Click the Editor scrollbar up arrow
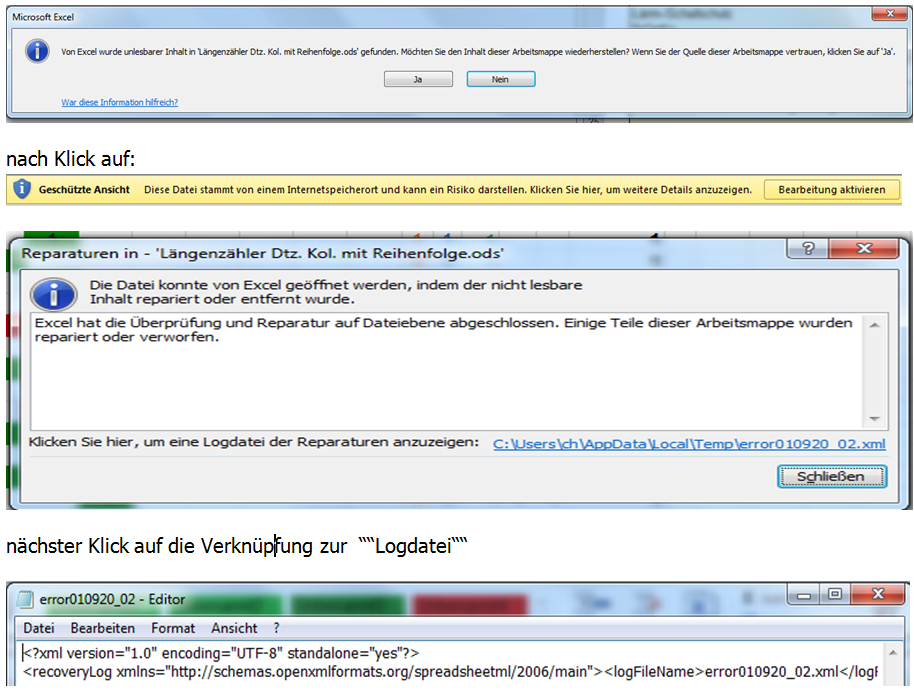Image resolution: width=914 pixels, height=696 pixels. [x=893, y=652]
